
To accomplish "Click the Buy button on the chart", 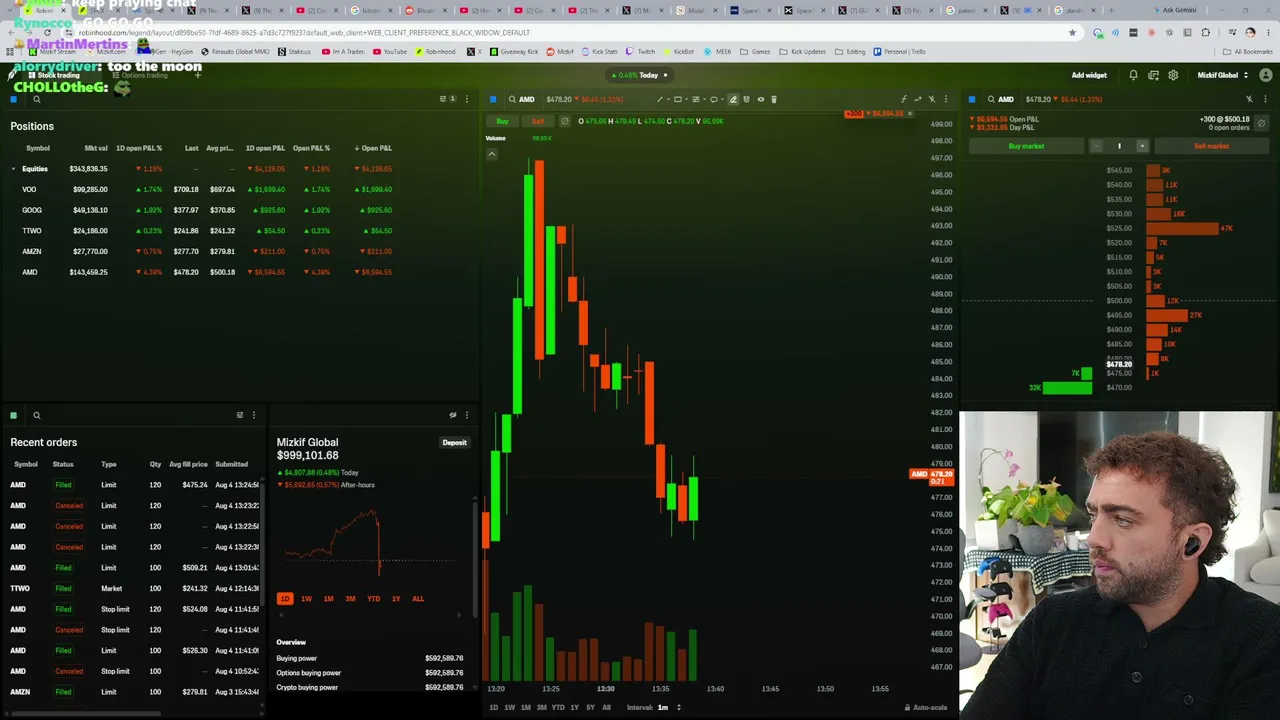I will (502, 121).
